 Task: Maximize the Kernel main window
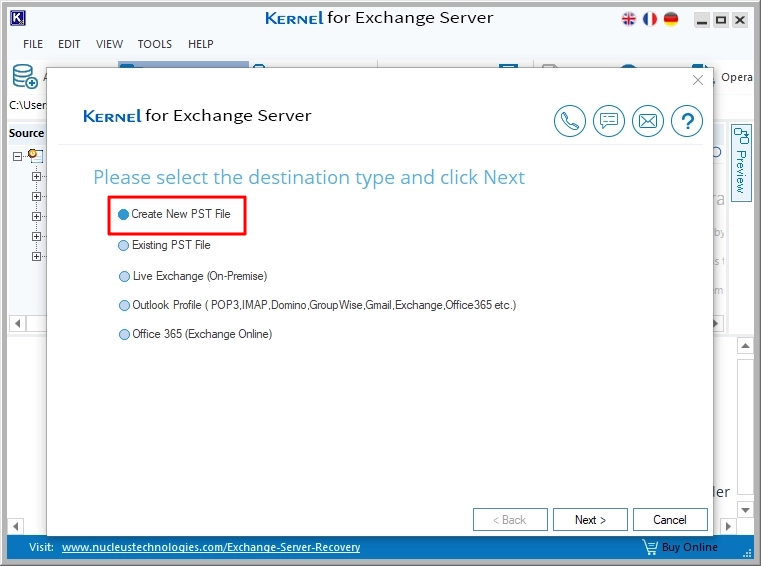(721, 20)
